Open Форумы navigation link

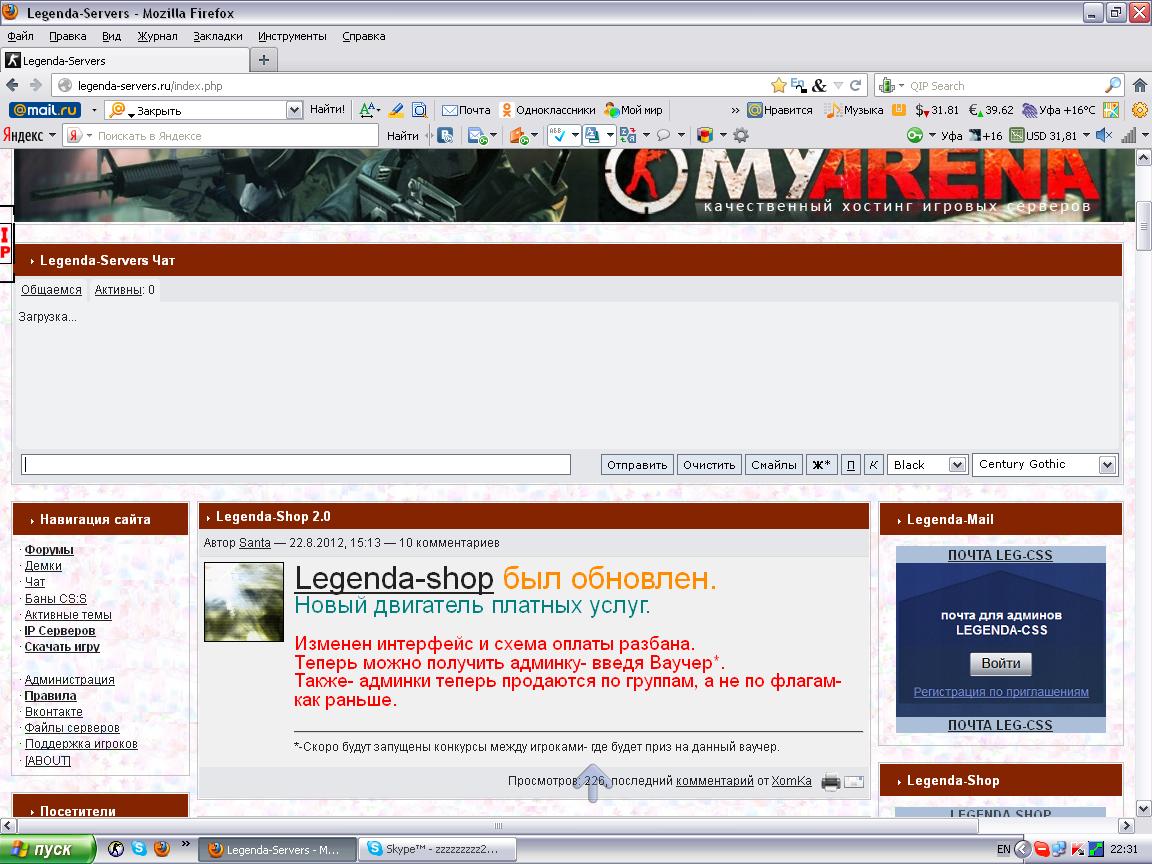point(49,550)
